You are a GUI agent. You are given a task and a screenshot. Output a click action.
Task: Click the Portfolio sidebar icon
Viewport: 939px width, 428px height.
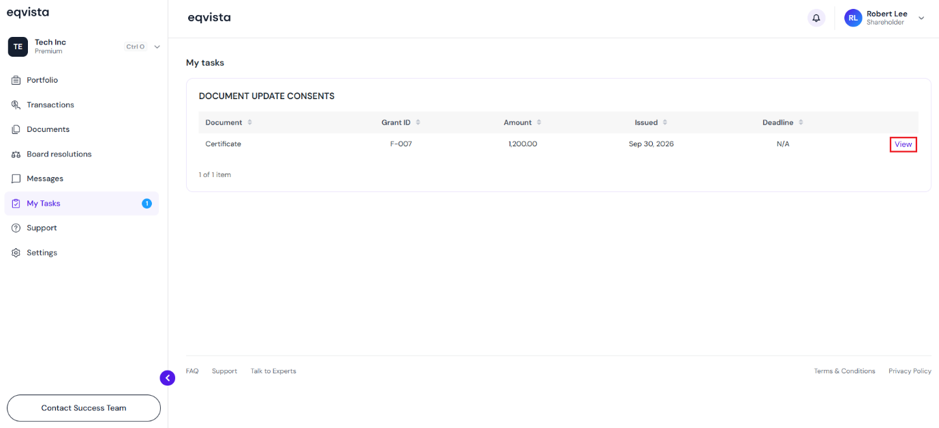tap(16, 80)
